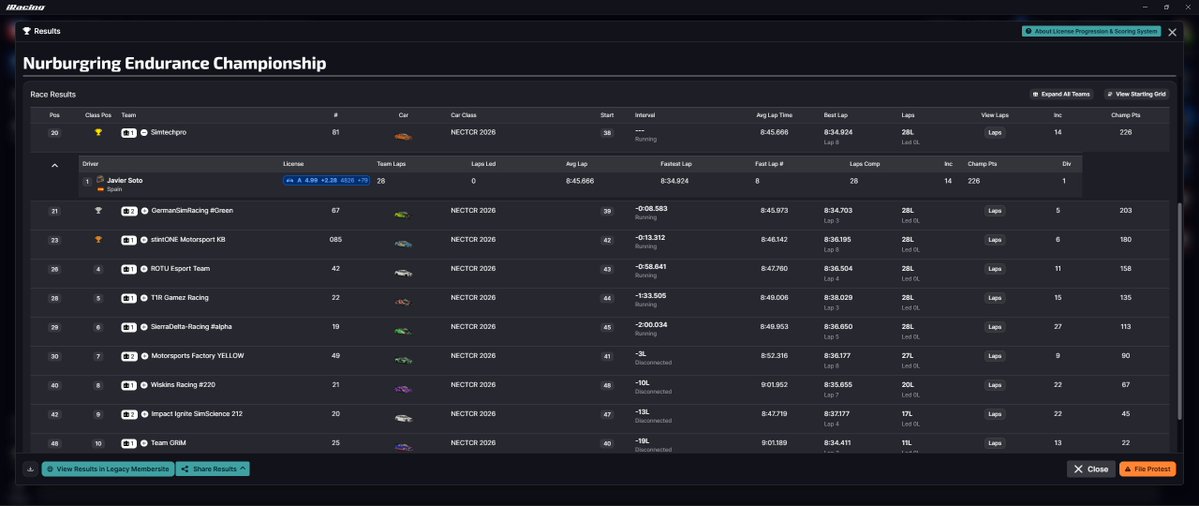Image resolution: width=1199 pixels, height=506 pixels.
Task: Click the Champ Pts column header
Action: [x=1126, y=115]
